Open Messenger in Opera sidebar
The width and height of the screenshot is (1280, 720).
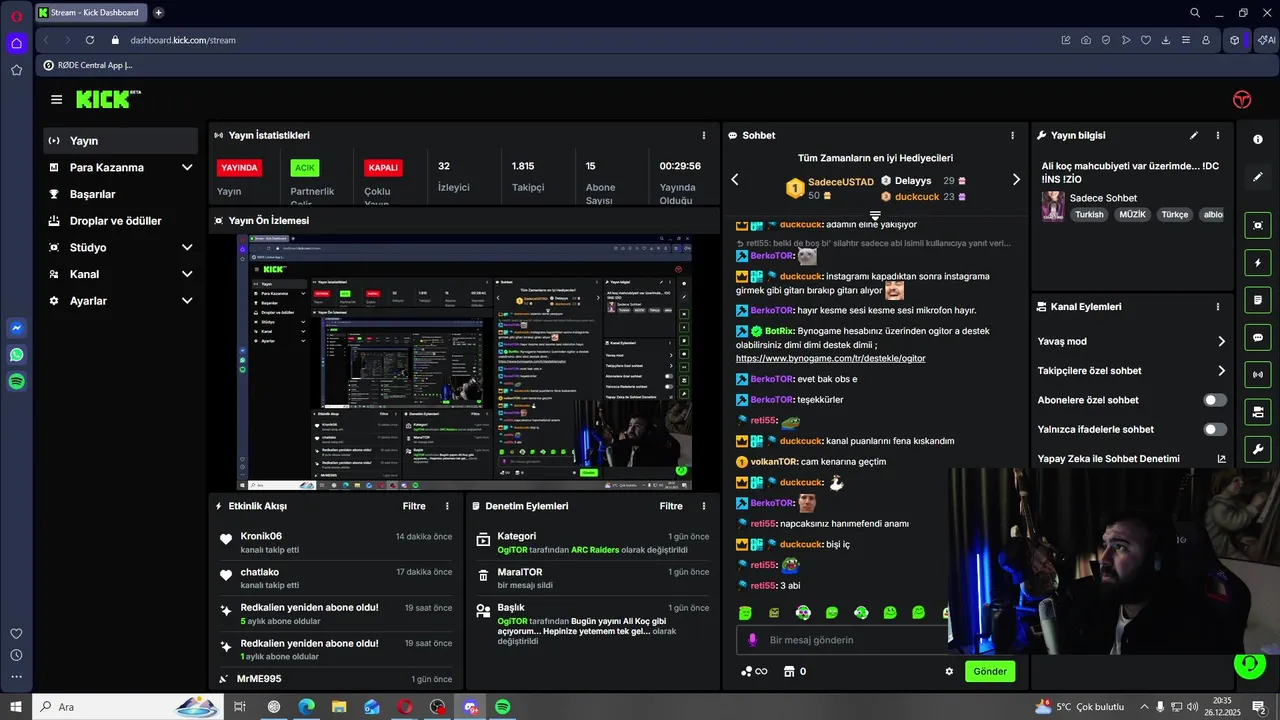click(16, 328)
